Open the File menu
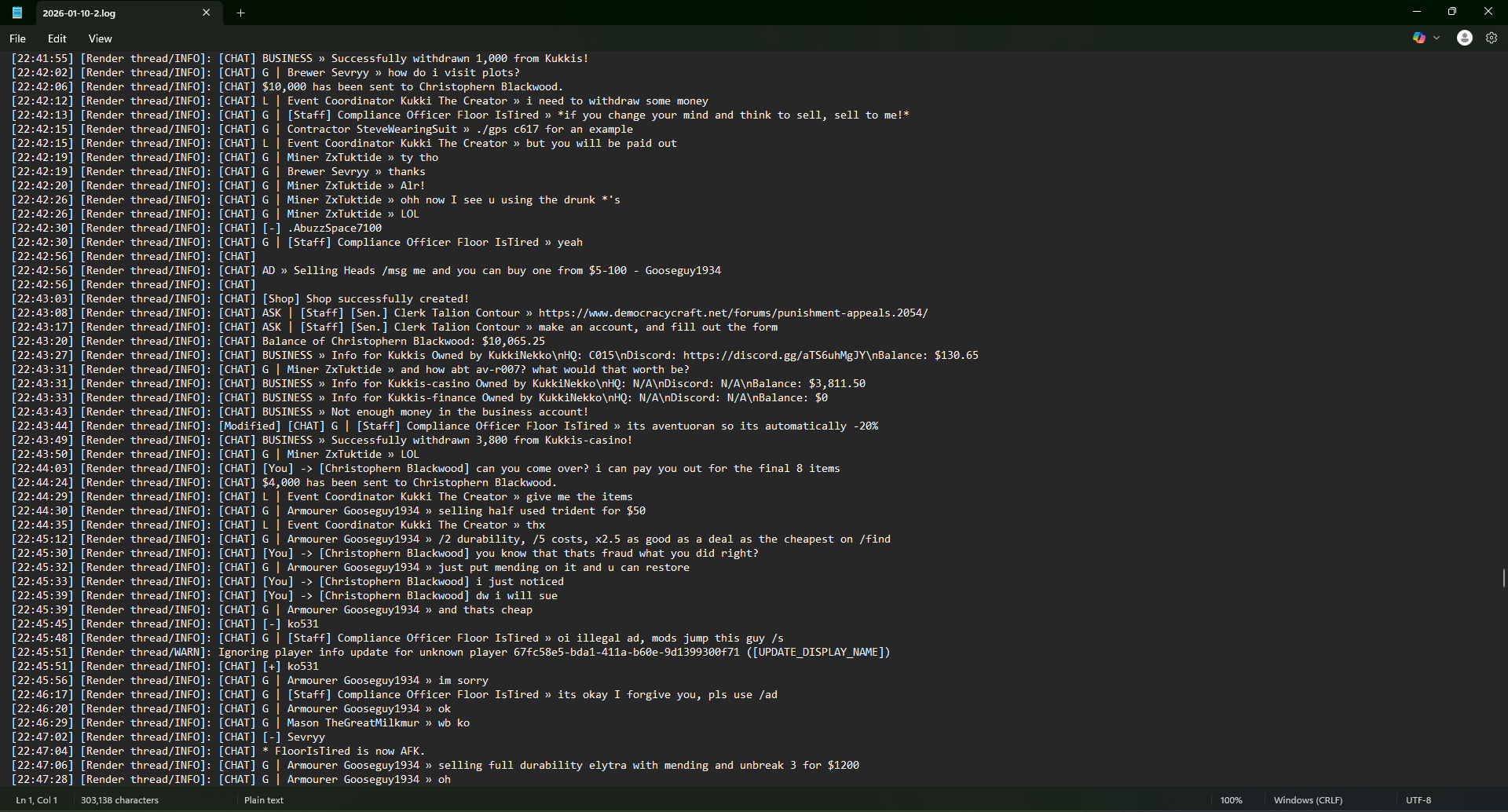 [x=16, y=38]
